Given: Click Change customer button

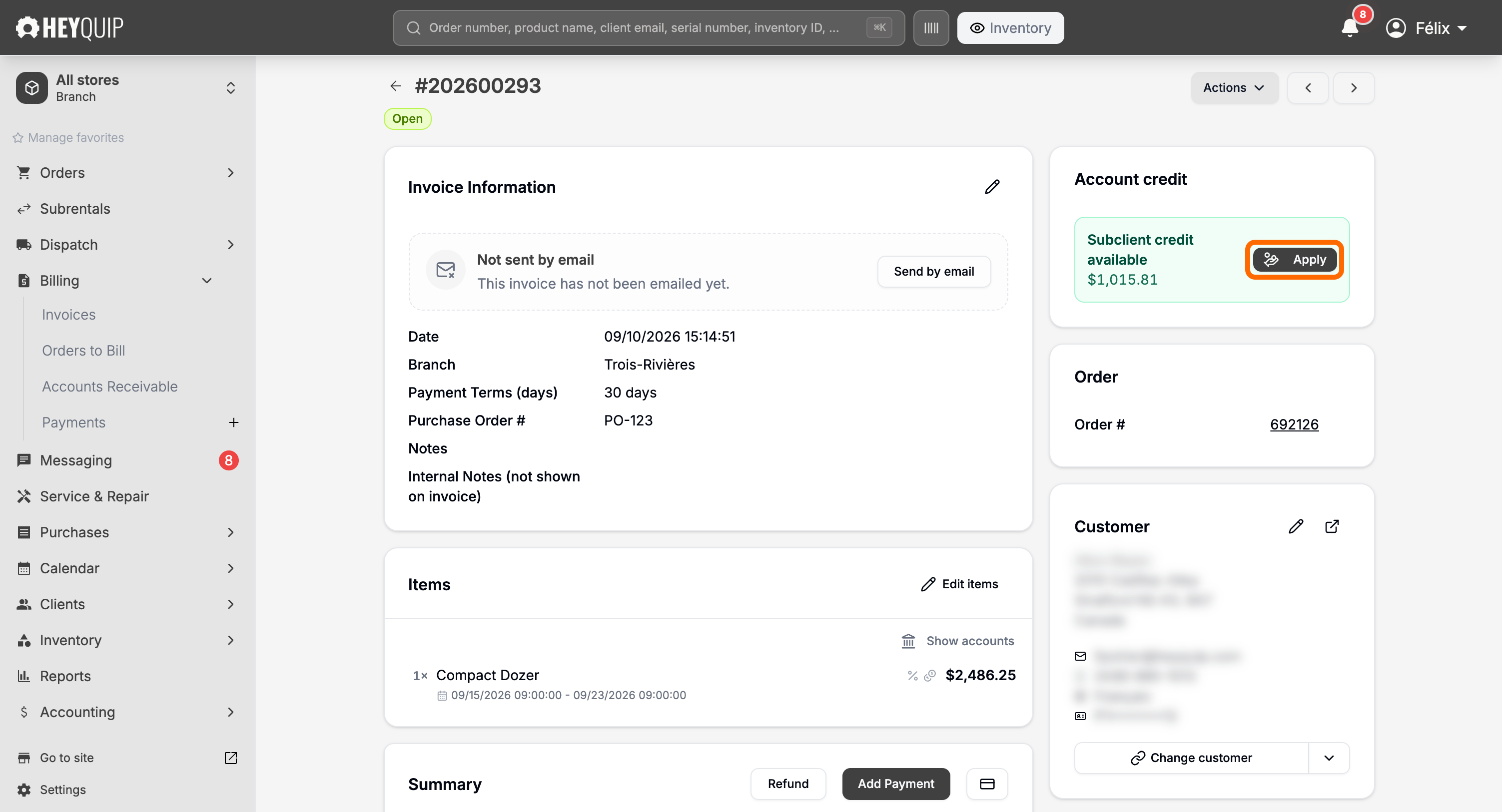Looking at the screenshot, I should click(1191, 758).
